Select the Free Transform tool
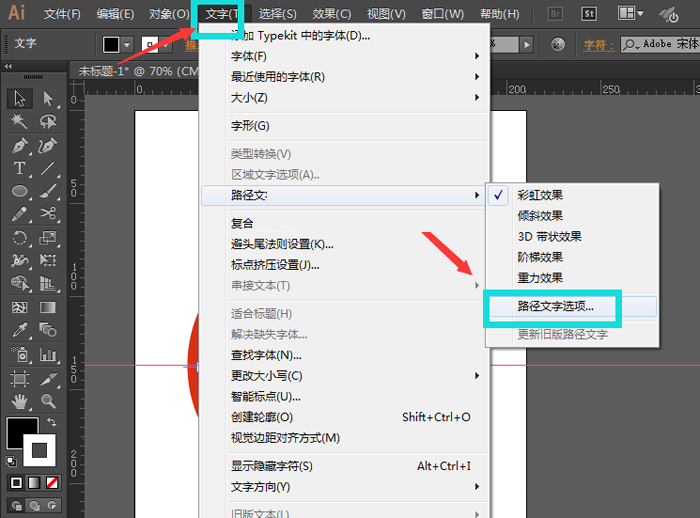The height and width of the screenshot is (518, 700). point(47,260)
